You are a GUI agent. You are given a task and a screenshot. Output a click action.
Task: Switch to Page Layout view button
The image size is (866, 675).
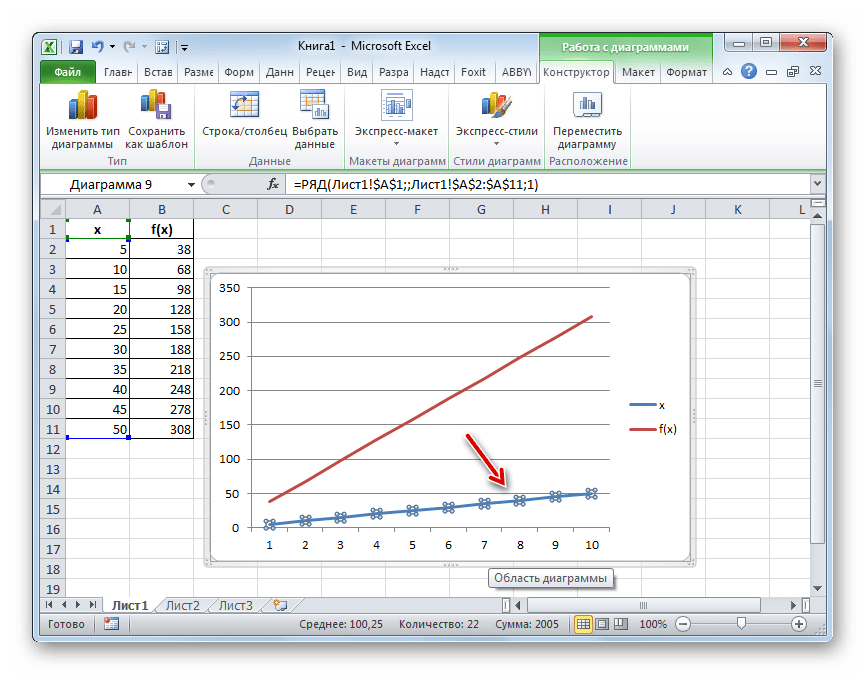[602, 624]
